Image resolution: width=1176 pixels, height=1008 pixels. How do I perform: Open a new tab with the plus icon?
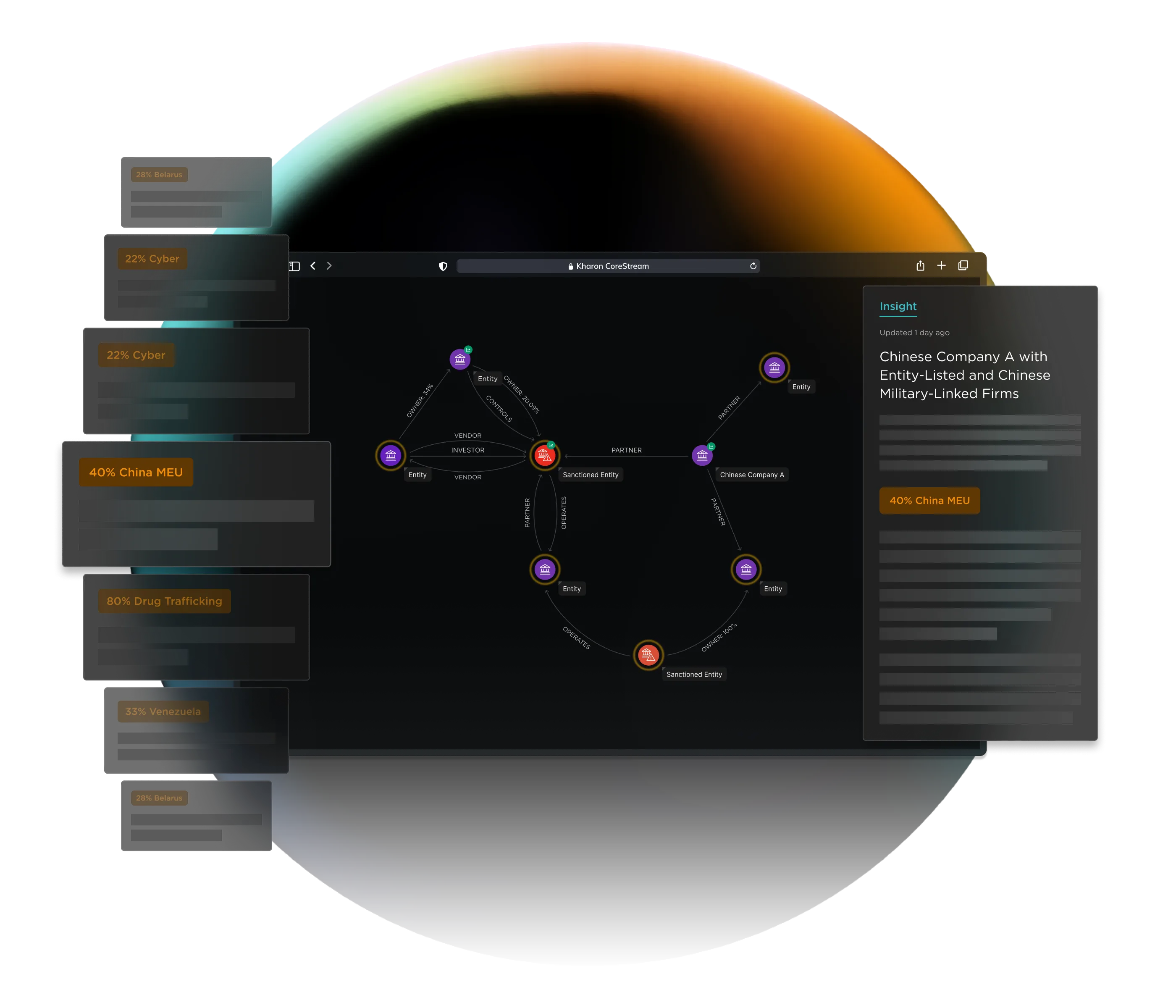tap(941, 265)
